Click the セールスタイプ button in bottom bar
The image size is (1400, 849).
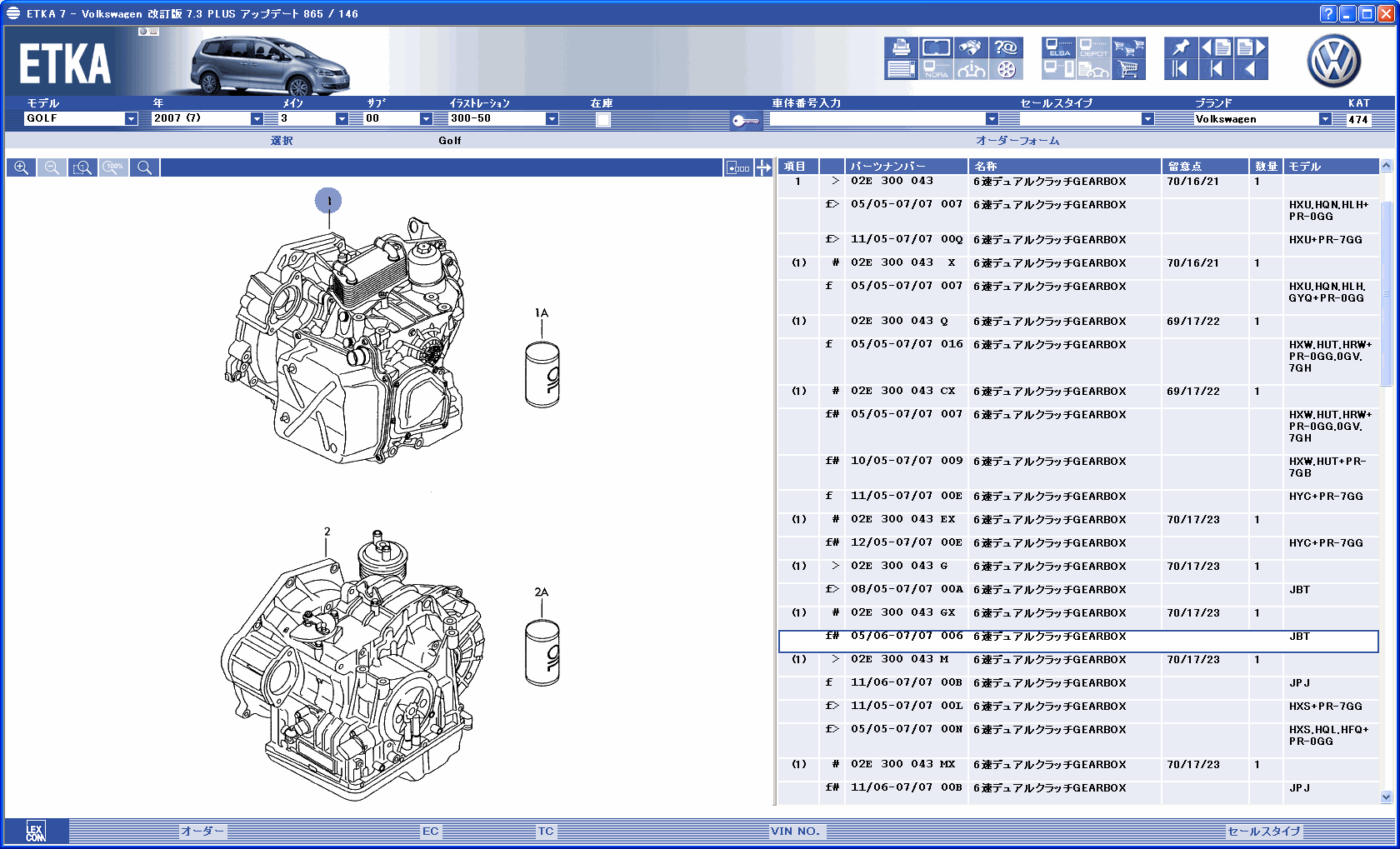click(1263, 832)
